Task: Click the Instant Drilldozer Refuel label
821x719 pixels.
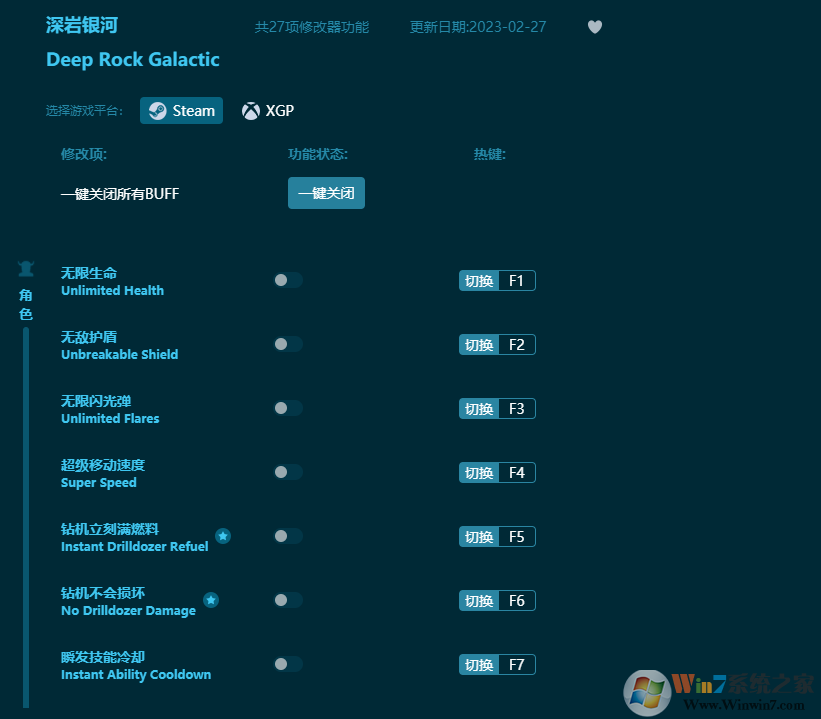Action: click(x=135, y=547)
